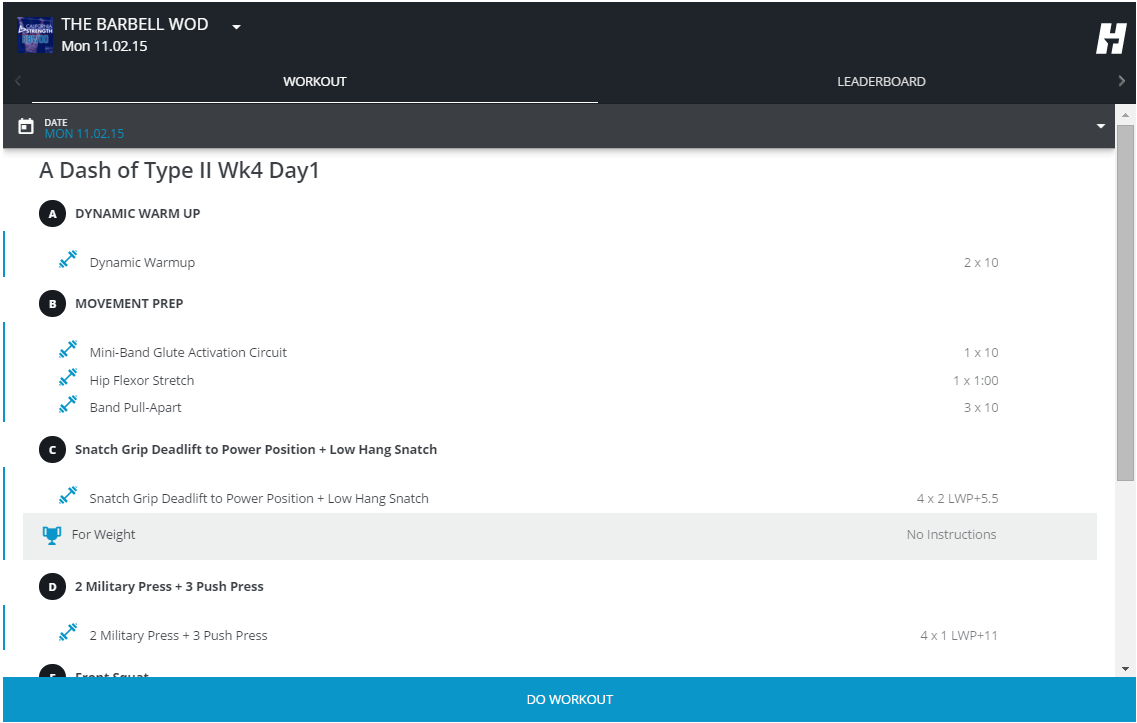Click the vertical scrollbar thumb
The image size is (1137, 723).
[1125, 303]
